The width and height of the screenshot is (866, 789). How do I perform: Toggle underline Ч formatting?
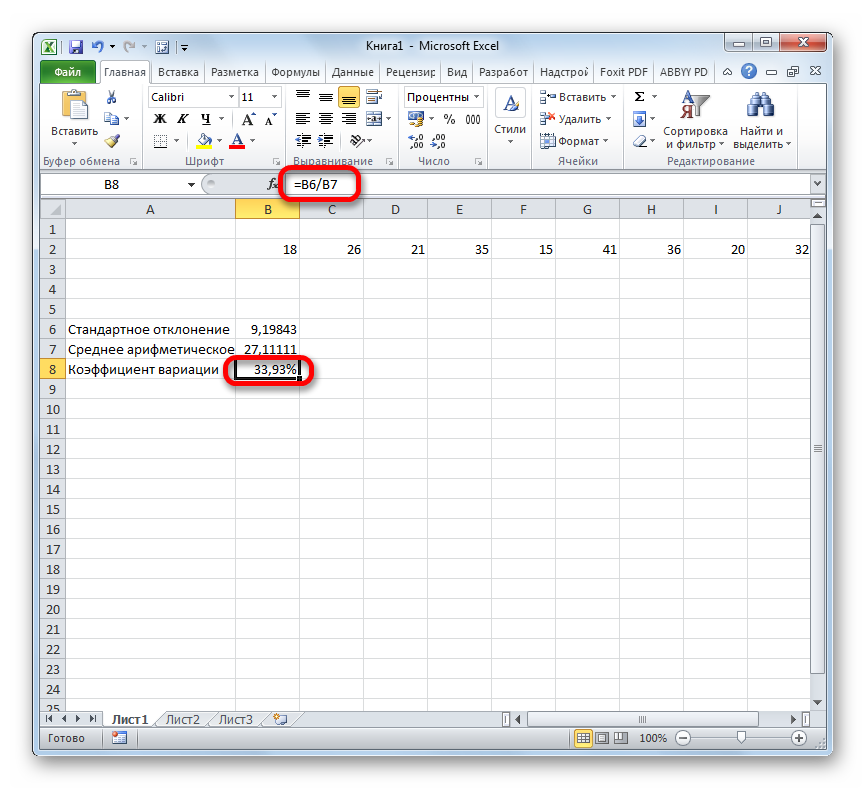pos(205,119)
